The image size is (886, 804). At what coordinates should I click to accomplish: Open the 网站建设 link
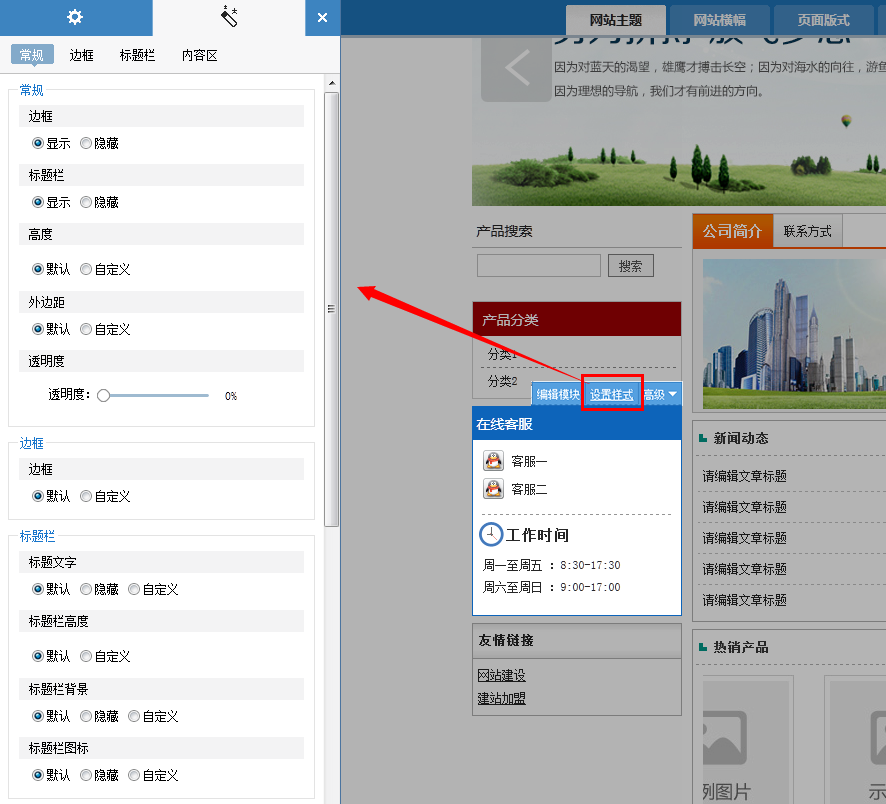(501, 676)
